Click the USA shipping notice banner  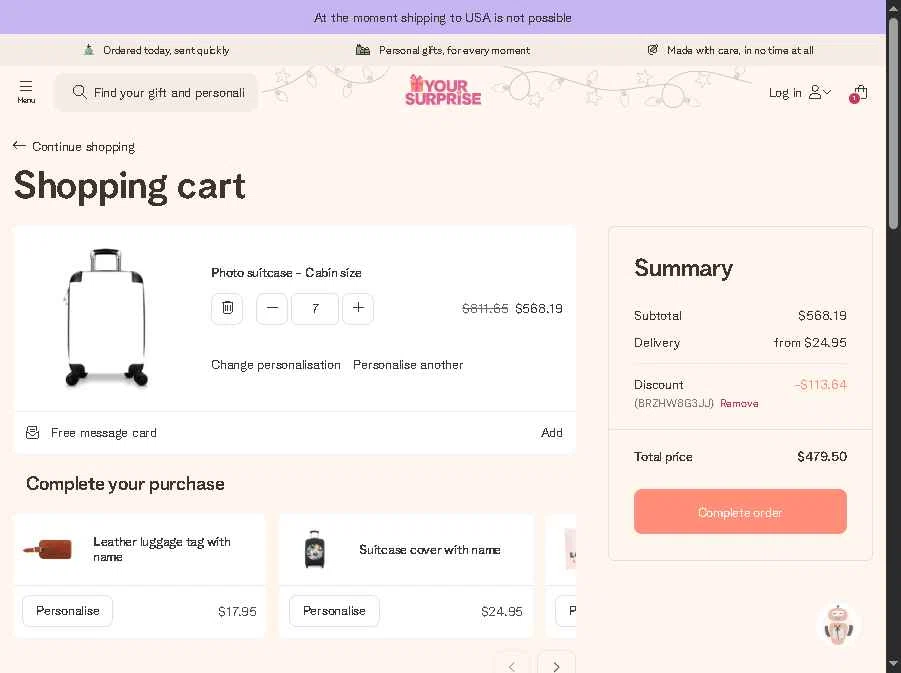tap(442, 17)
